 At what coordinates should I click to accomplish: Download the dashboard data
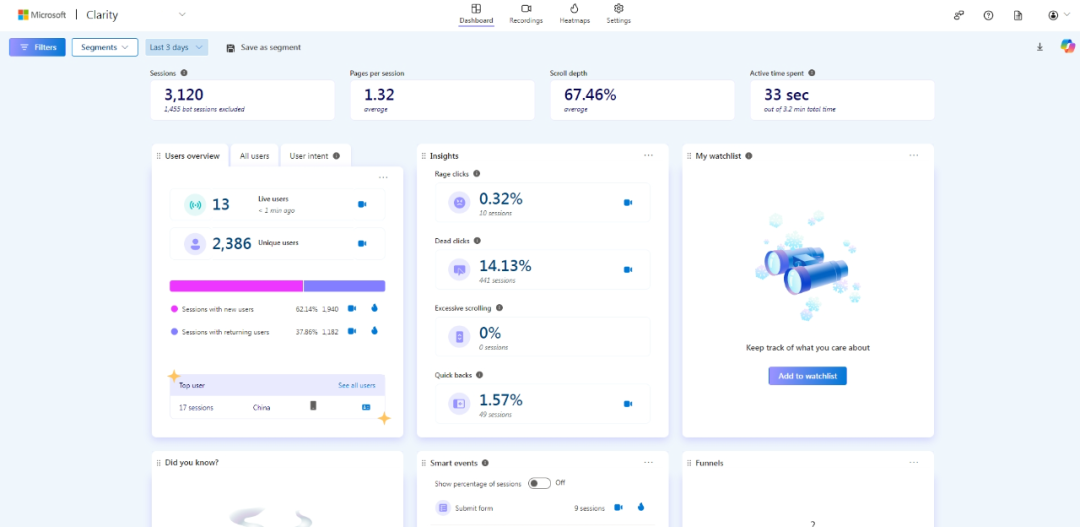coord(1040,47)
